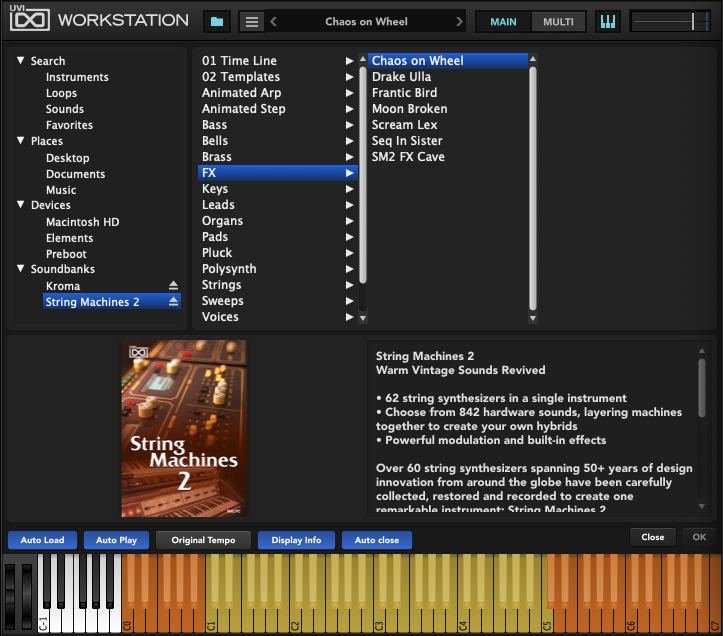Adjust the master volume slider

[670, 22]
